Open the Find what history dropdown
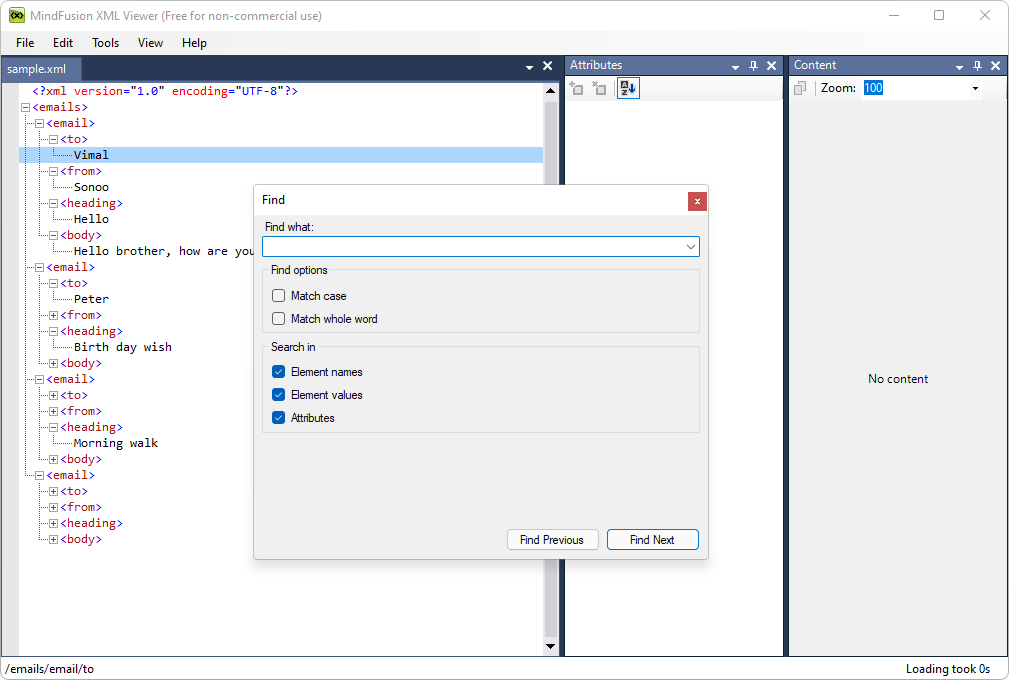1009x680 pixels. tap(690, 247)
